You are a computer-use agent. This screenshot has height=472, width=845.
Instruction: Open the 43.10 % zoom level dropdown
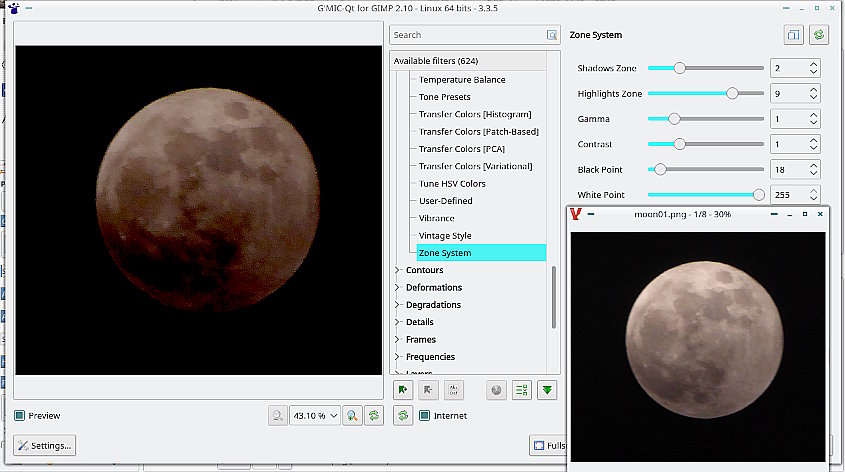[314, 416]
